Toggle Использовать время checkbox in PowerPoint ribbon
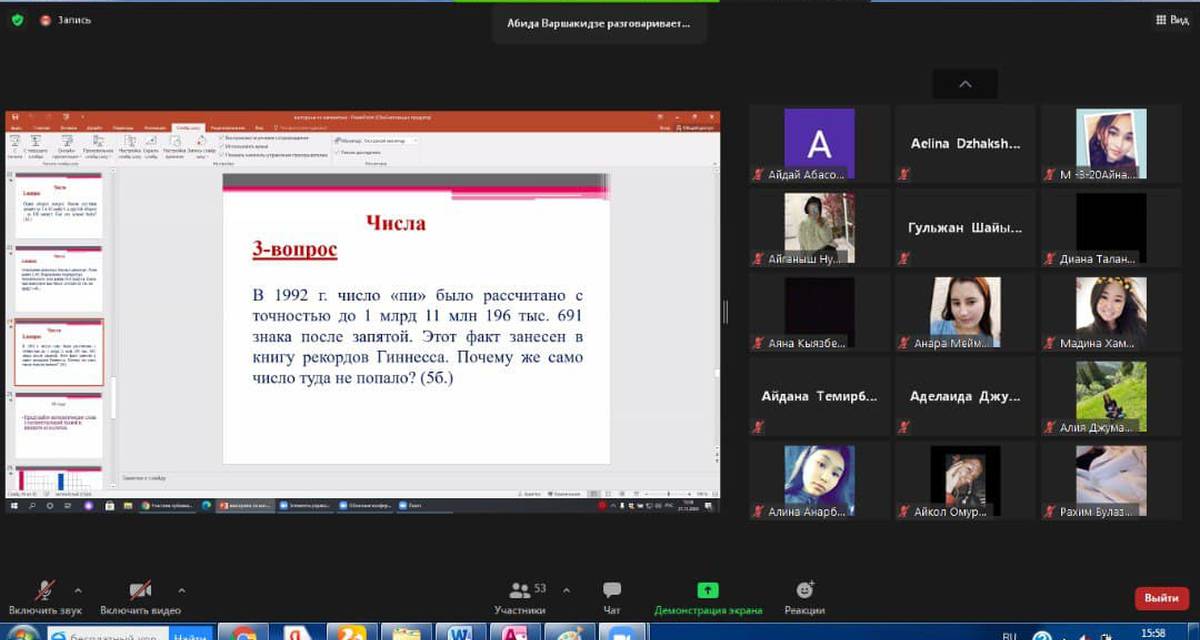The width and height of the screenshot is (1200, 640). 222,146
